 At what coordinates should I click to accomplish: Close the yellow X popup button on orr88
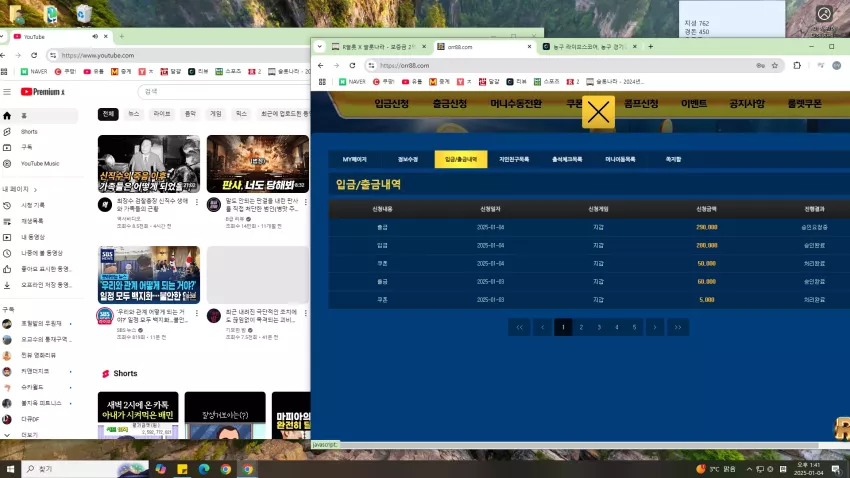[598, 112]
